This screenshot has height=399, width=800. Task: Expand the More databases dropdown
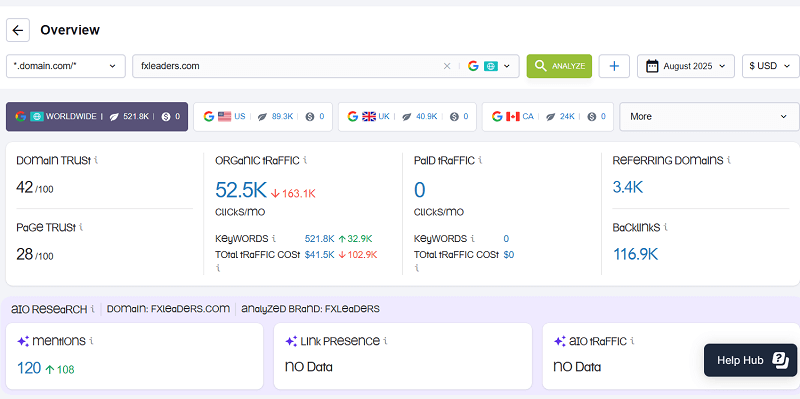709,116
